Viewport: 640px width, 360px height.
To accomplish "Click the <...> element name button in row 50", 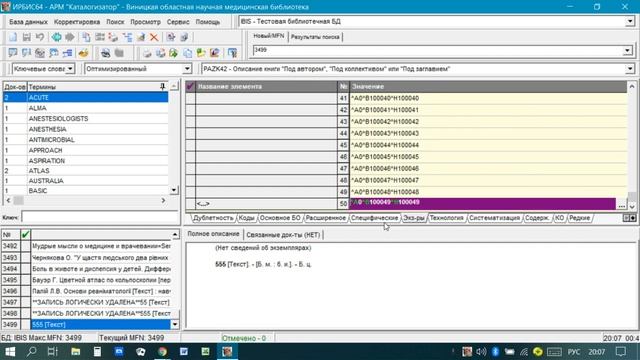I will 203,204.
